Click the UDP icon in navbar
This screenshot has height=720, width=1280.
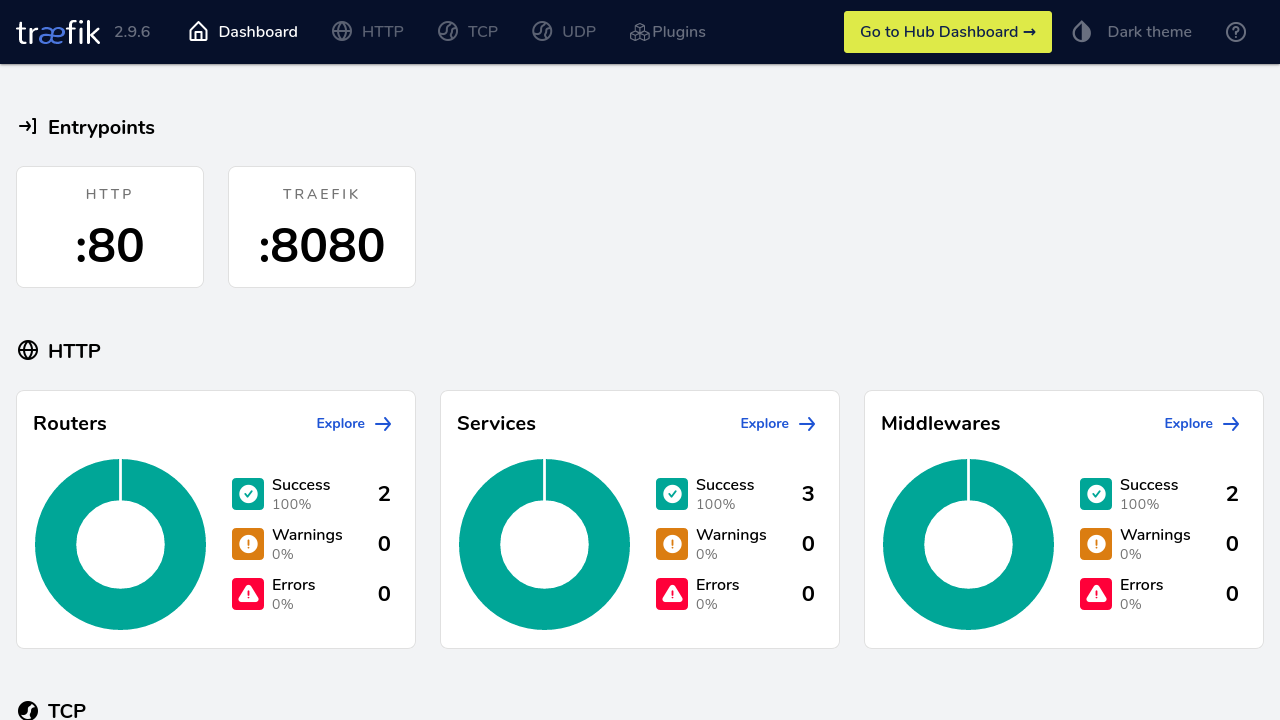(x=542, y=31)
